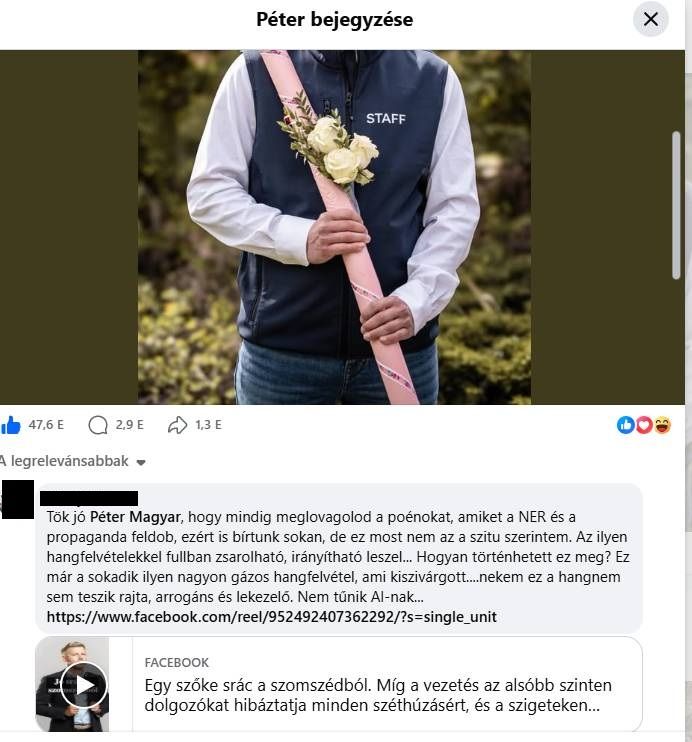Open the STAFF vest photo in the post
Image resolution: width=692 pixels, height=742 pixels.
coord(334,227)
